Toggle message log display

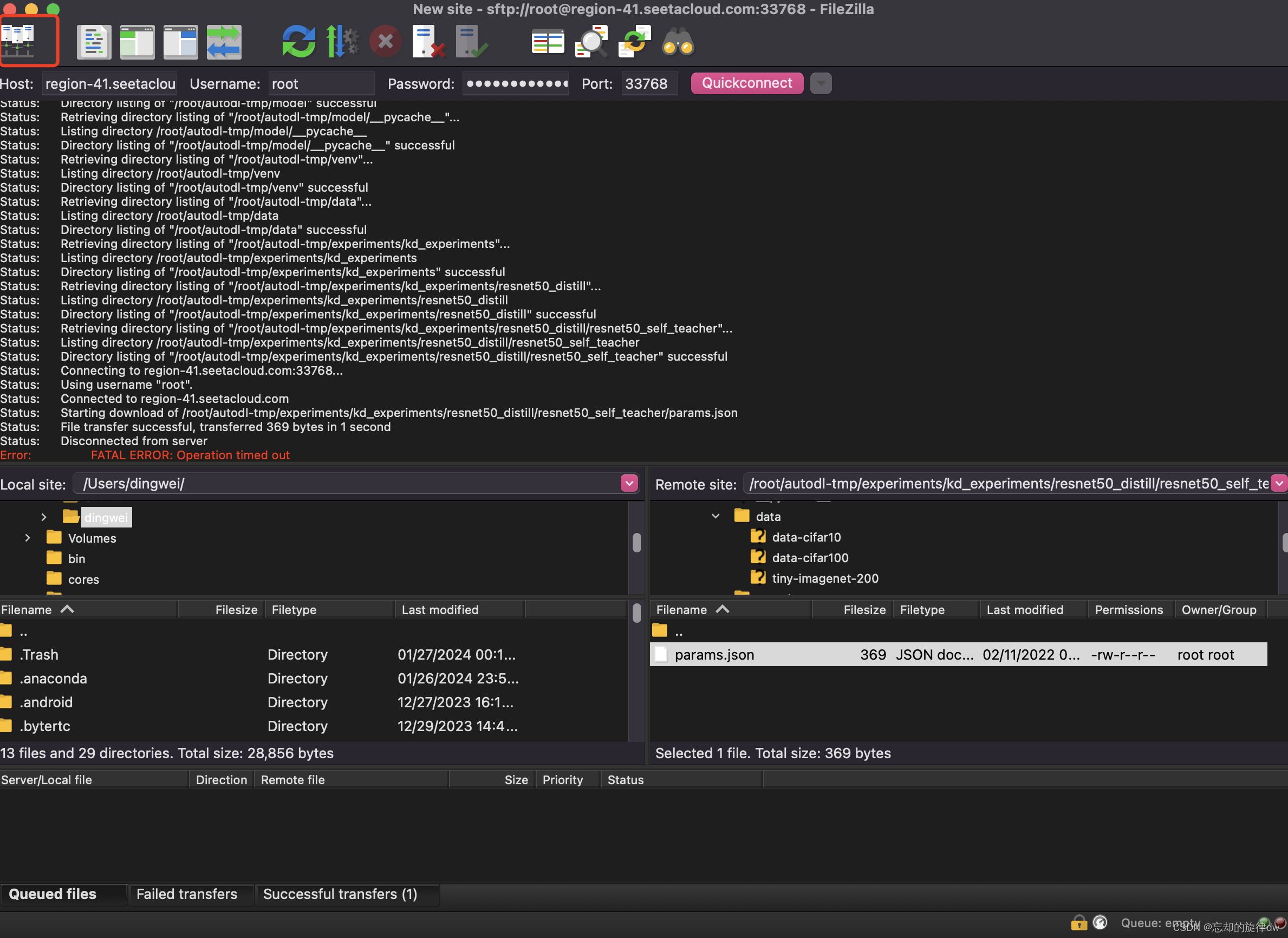(94, 42)
